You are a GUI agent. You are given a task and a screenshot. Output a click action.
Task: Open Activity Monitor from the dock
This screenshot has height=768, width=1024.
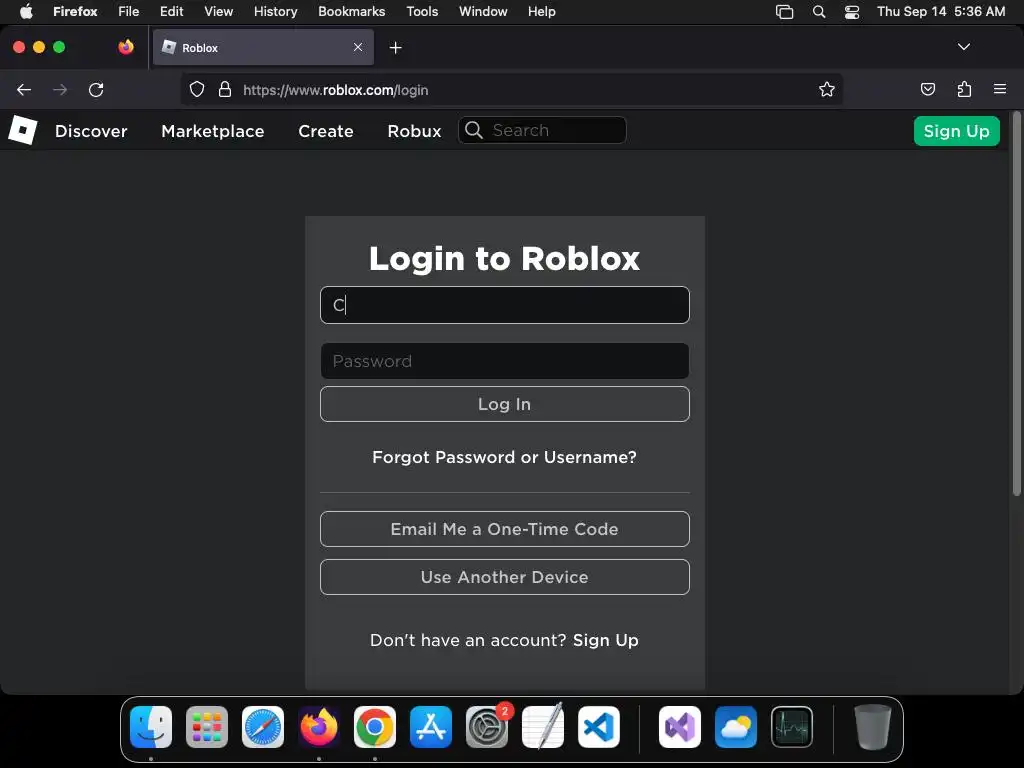coord(792,727)
